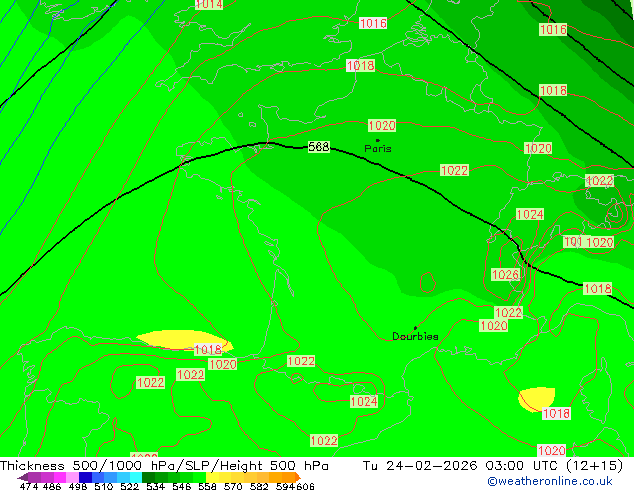Click the legend value 474
The width and height of the screenshot is (634, 490).
click(29, 486)
